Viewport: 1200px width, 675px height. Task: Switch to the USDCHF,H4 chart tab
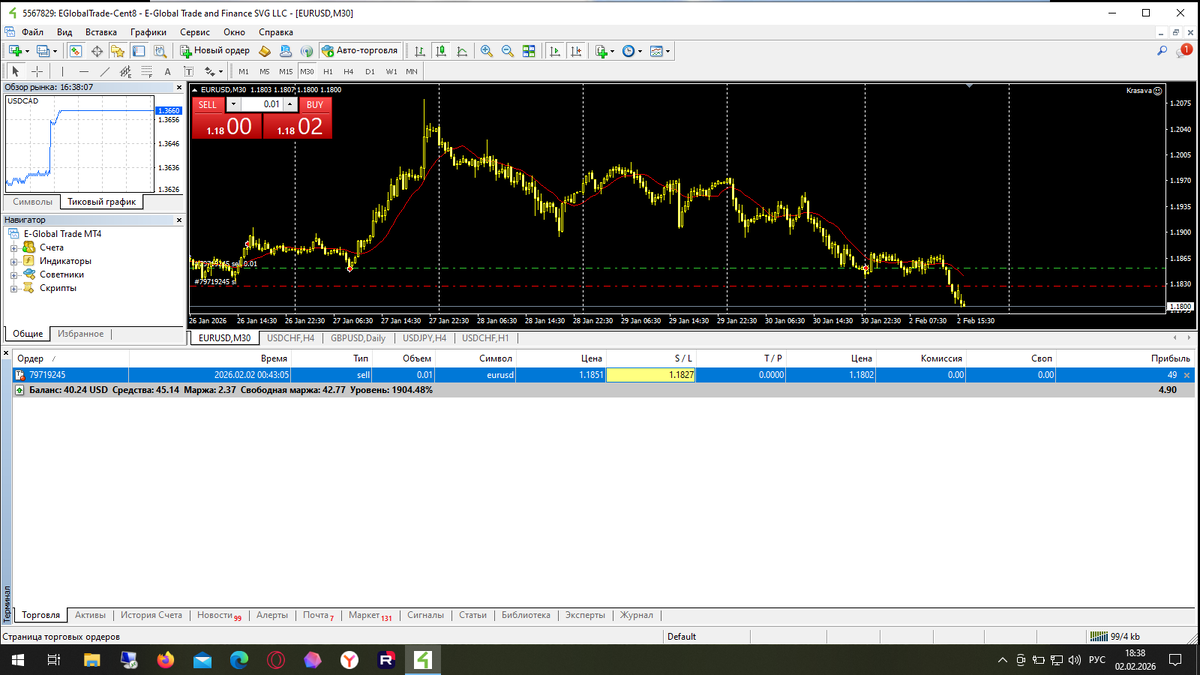(291, 338)
